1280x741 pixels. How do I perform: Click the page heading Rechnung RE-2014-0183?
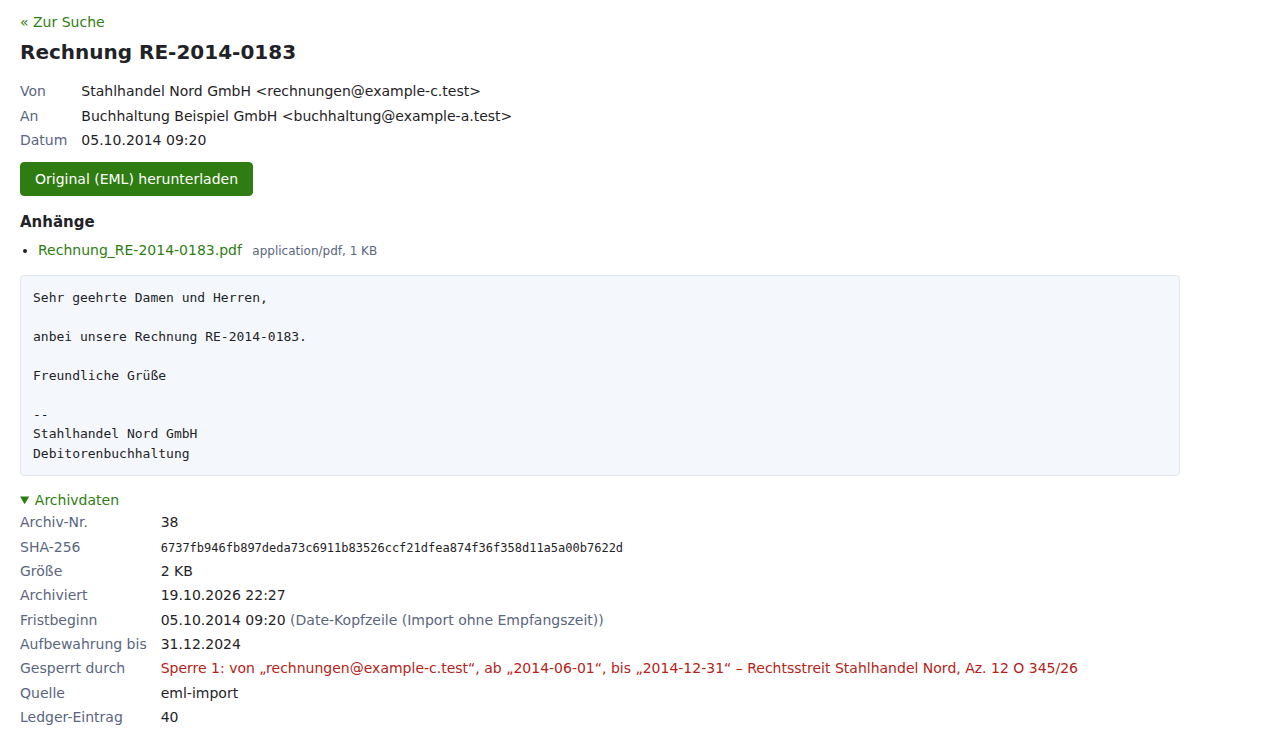coord(158,52)
